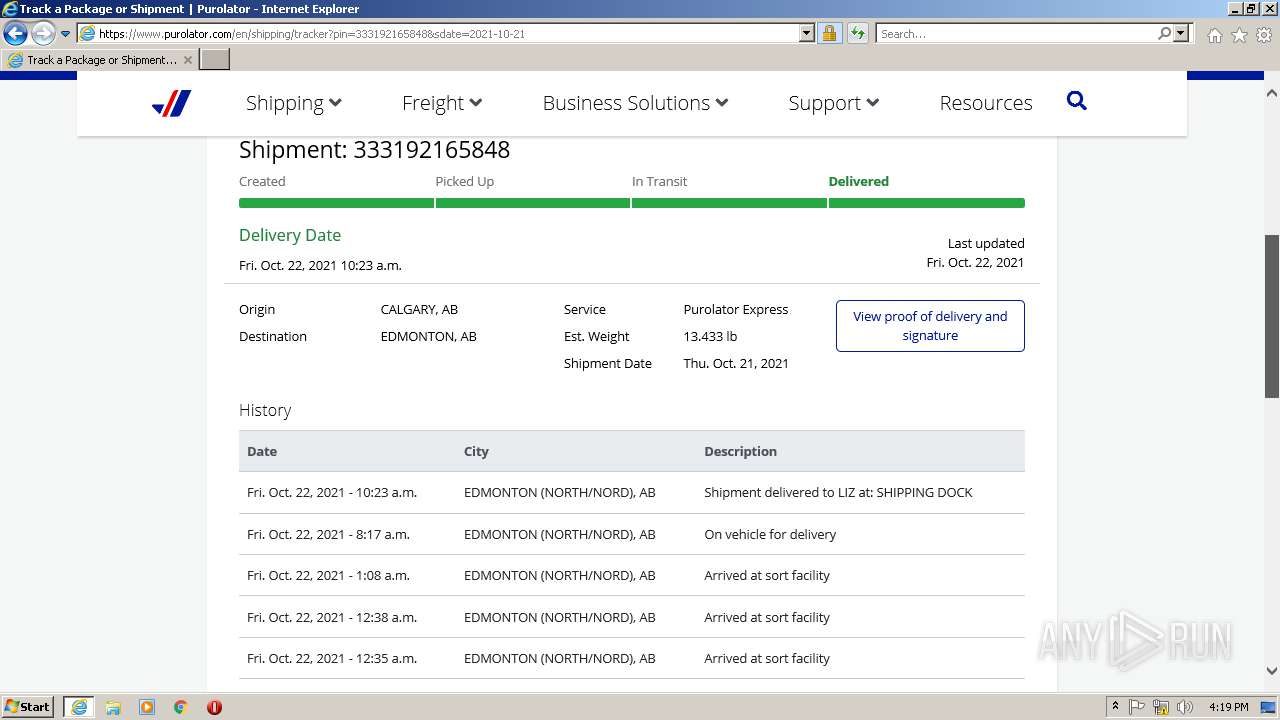Click the Picked Up progress bar segment

pyautogui.click(x=533, y=203)
